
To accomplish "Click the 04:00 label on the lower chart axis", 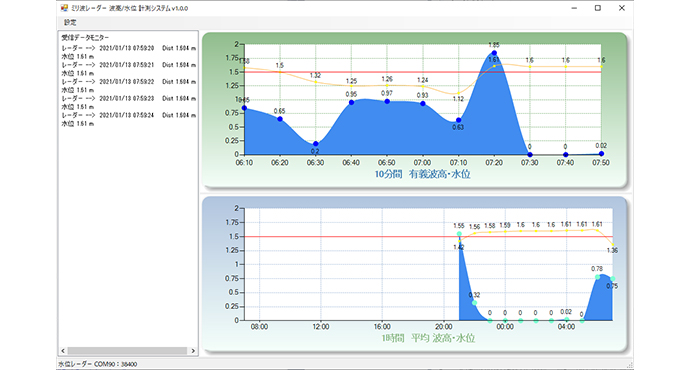I will (x=566, y=327).
